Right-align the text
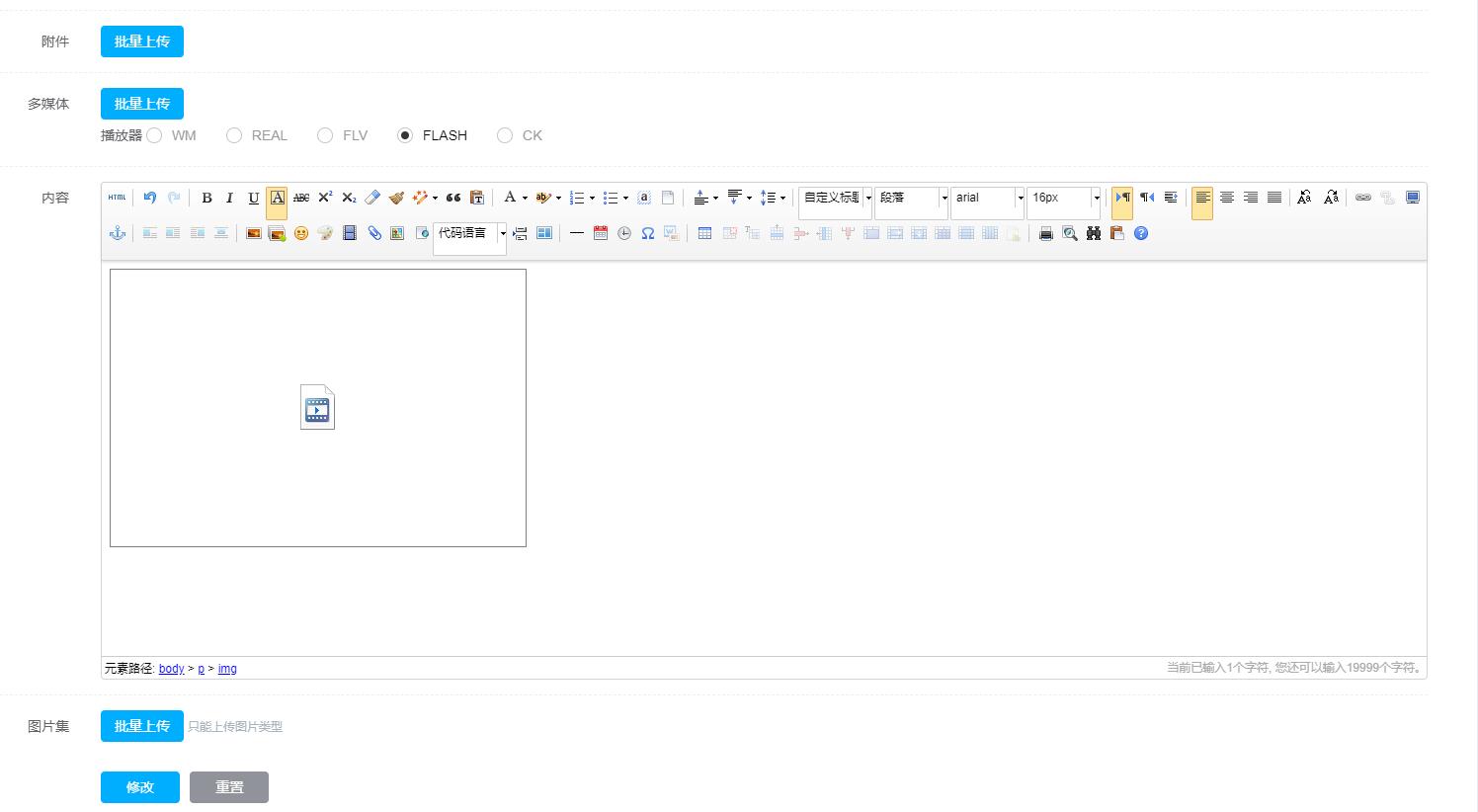The width and height of the screenshot is (1478, 812). point(1251,198)
